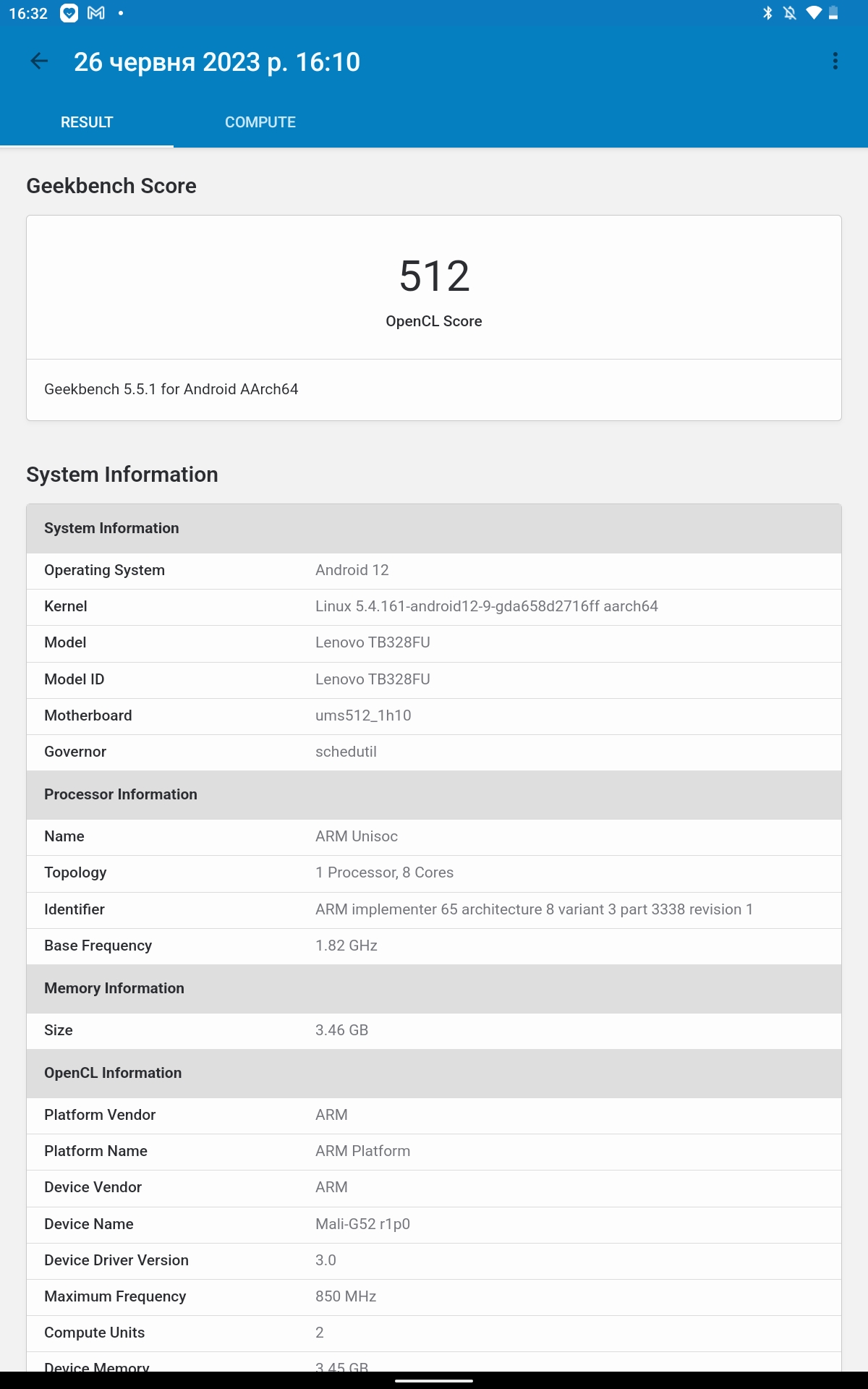Viewport: 868px width, 1389px height.
Task: Tap the Bluetooth status icon
Action: point(767,13)
